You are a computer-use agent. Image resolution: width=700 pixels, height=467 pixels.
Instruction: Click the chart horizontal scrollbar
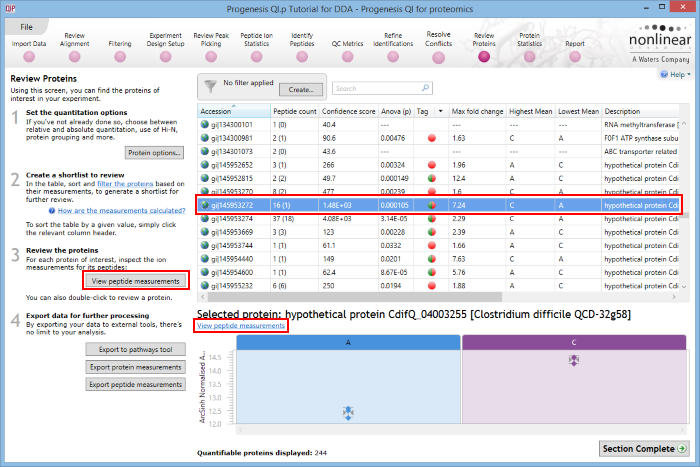tap(462, 430)
